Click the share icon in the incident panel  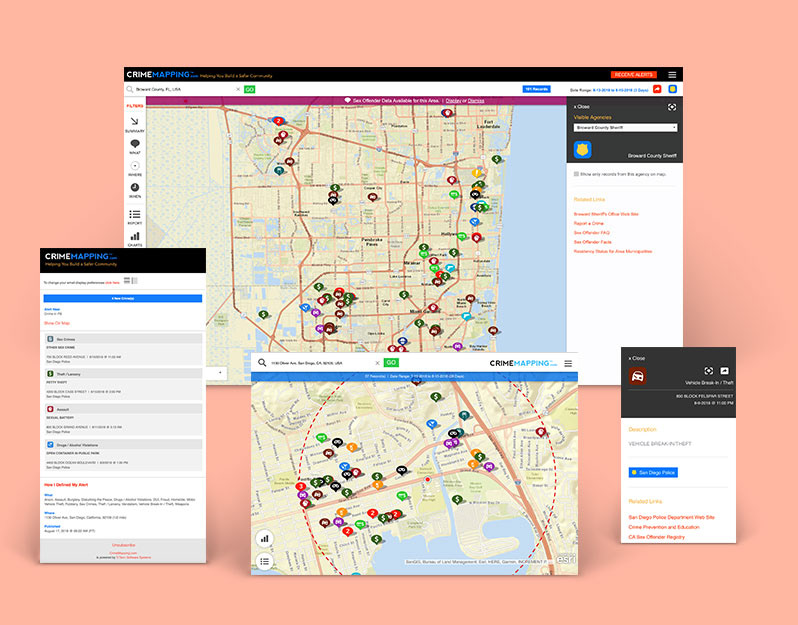724,371
